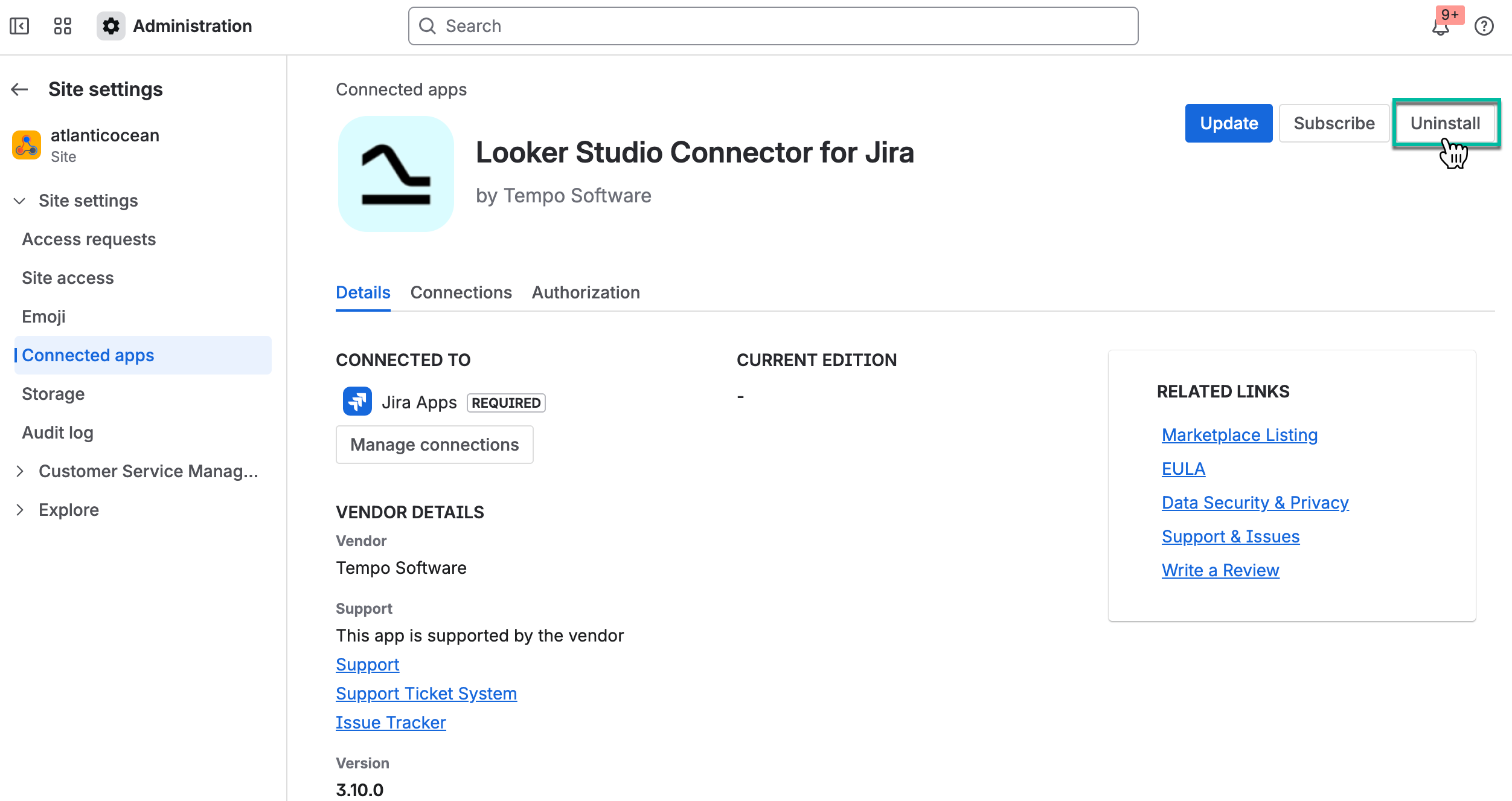Click the Looker Studio Connector app logo
This screenshot has width=1512, height=801.
[396, 174]
